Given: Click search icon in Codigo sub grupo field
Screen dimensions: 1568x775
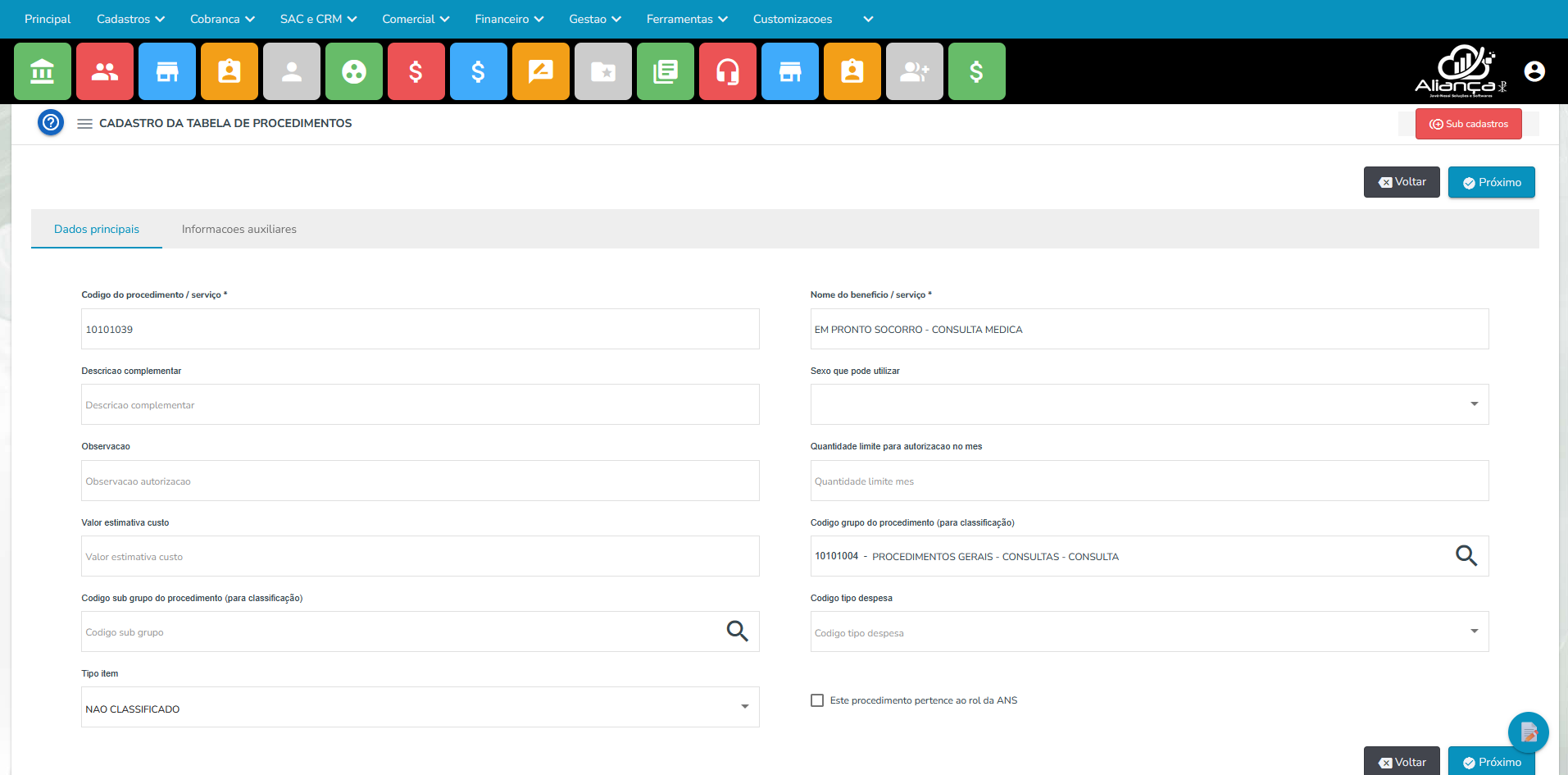Looking at the screenshot, I should point(737,631).
